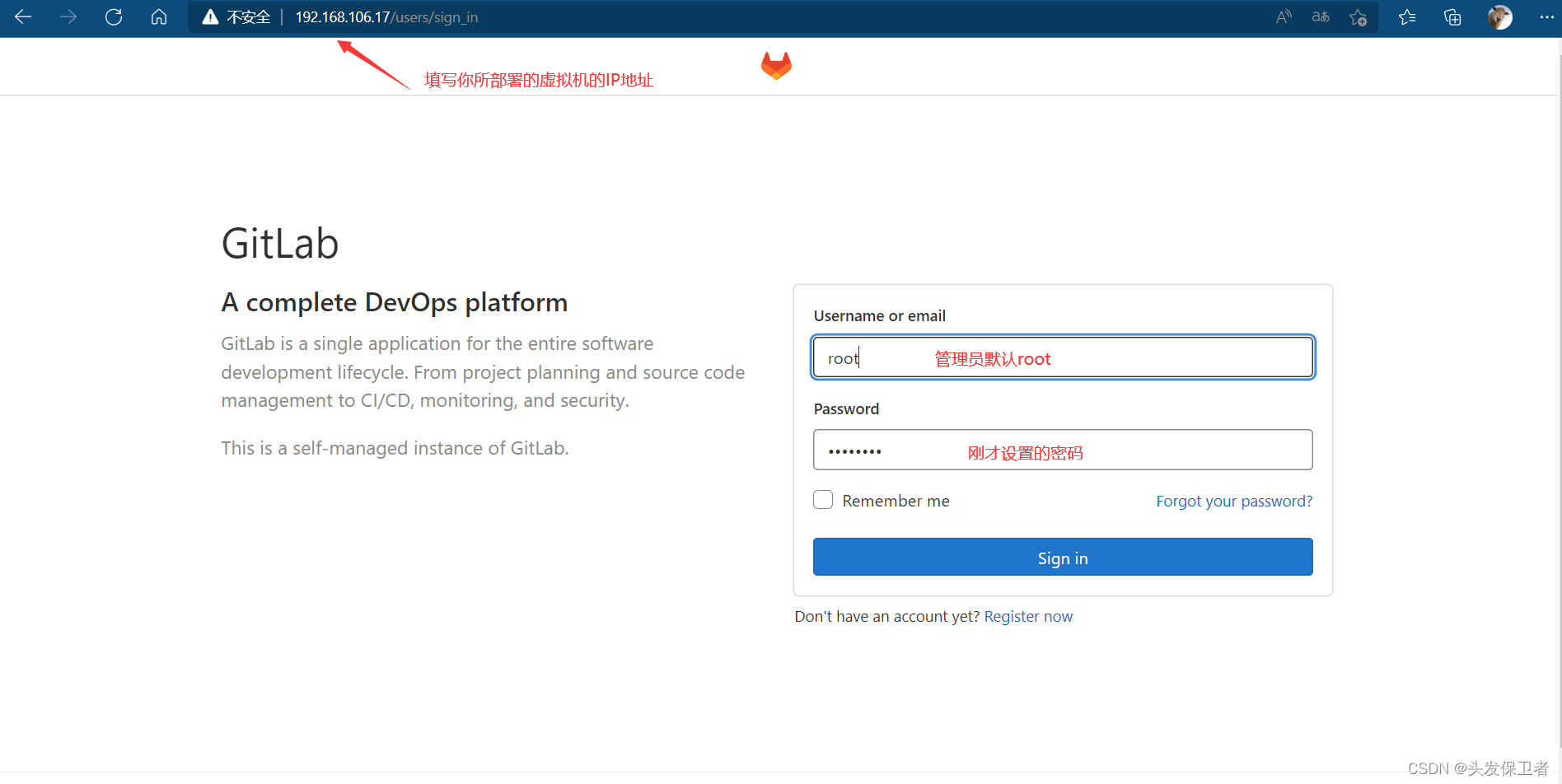Open the Favorites list icon

point(1407,16)
